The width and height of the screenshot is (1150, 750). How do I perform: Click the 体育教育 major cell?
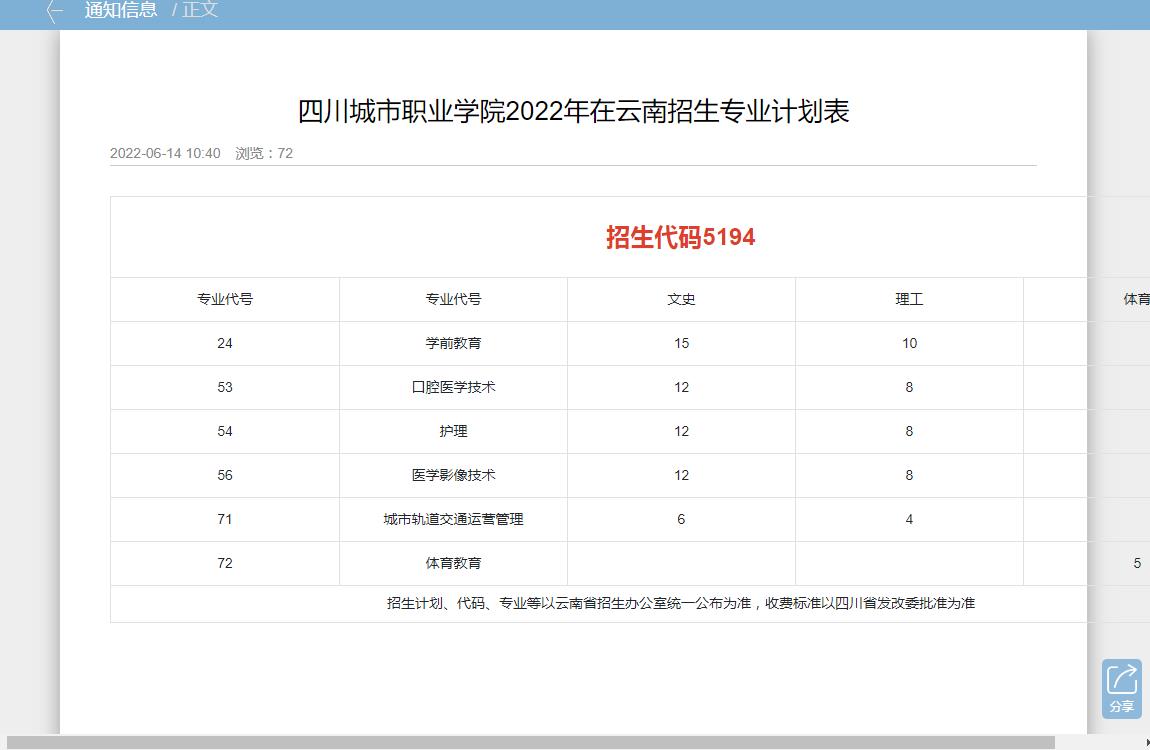click(453, 563)
